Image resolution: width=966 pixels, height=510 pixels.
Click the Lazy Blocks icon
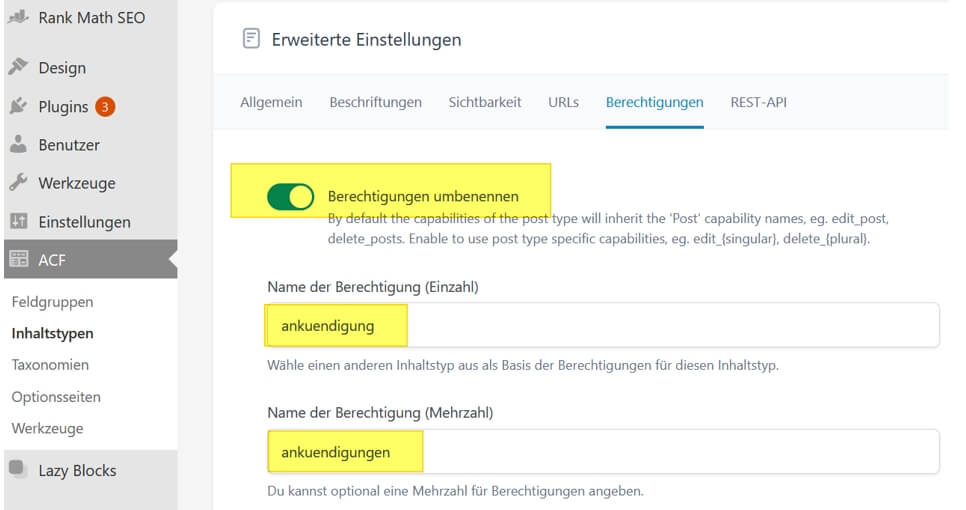(x=17, y=470)
